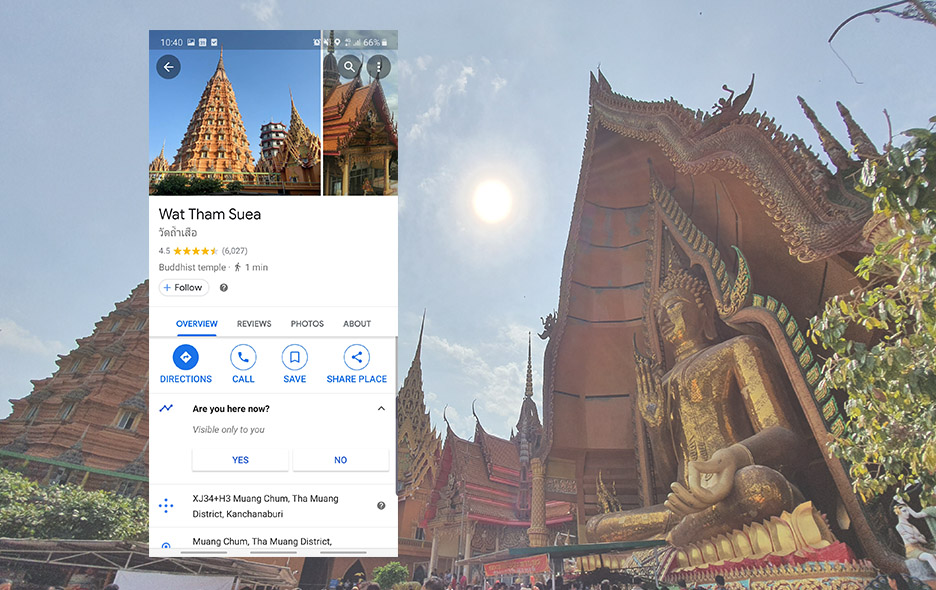This screenshot has height=590, width=936.
Task: Select the About tab
Action: (357, 324)
